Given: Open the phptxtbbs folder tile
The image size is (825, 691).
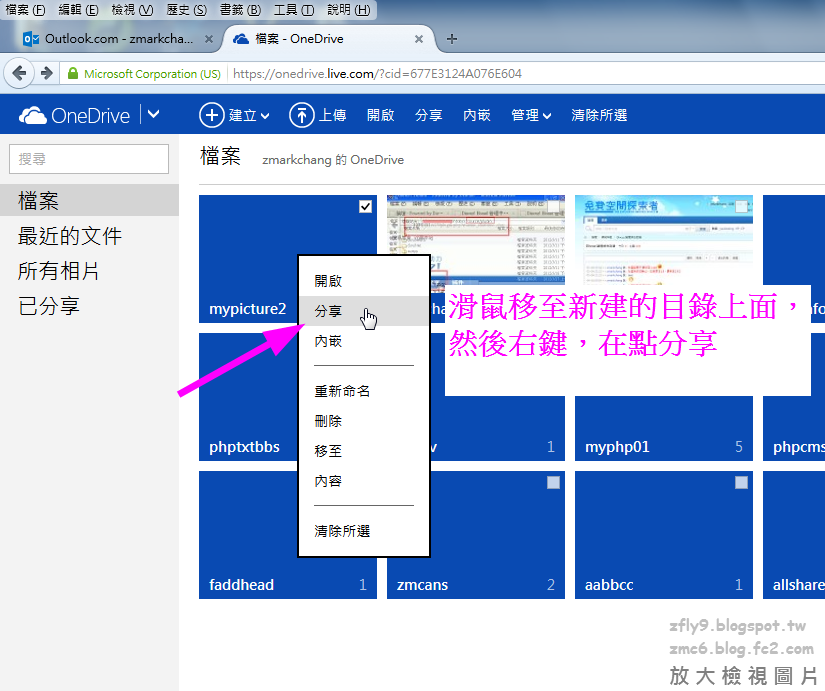Looking at the screenshot, I should tap(247, 397).
